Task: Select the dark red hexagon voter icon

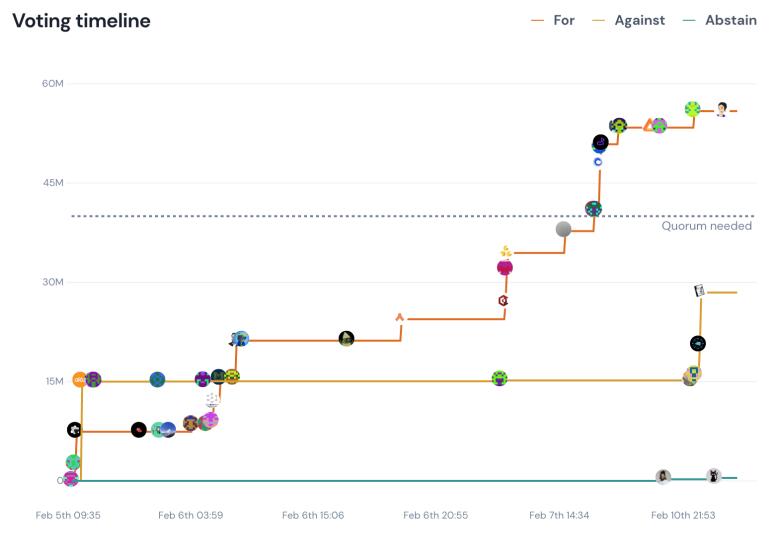Action: (503, 300)
